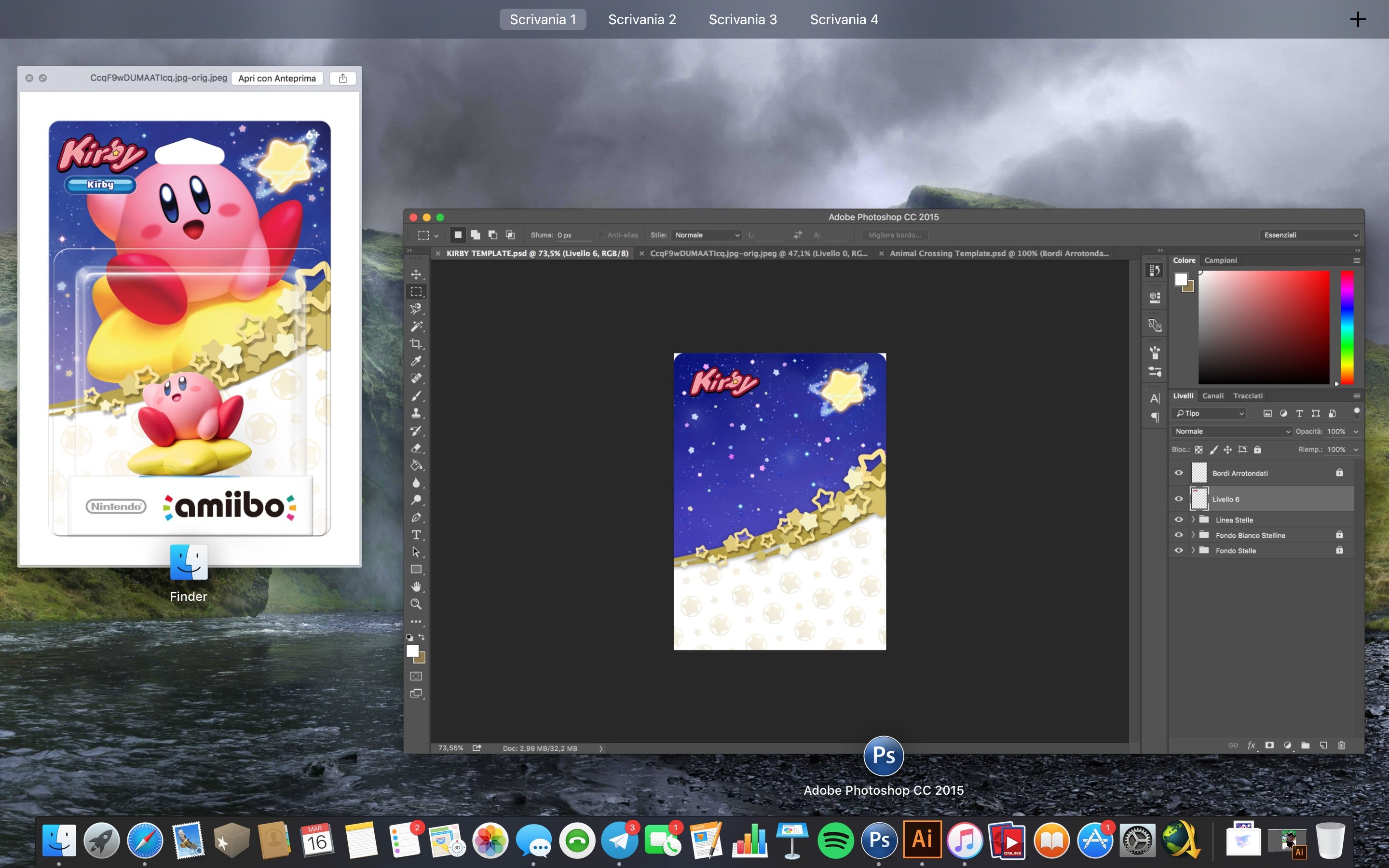The image size is (1389, 868).
Task: Expand the Fondo Stelle group
Action: 1193,551
